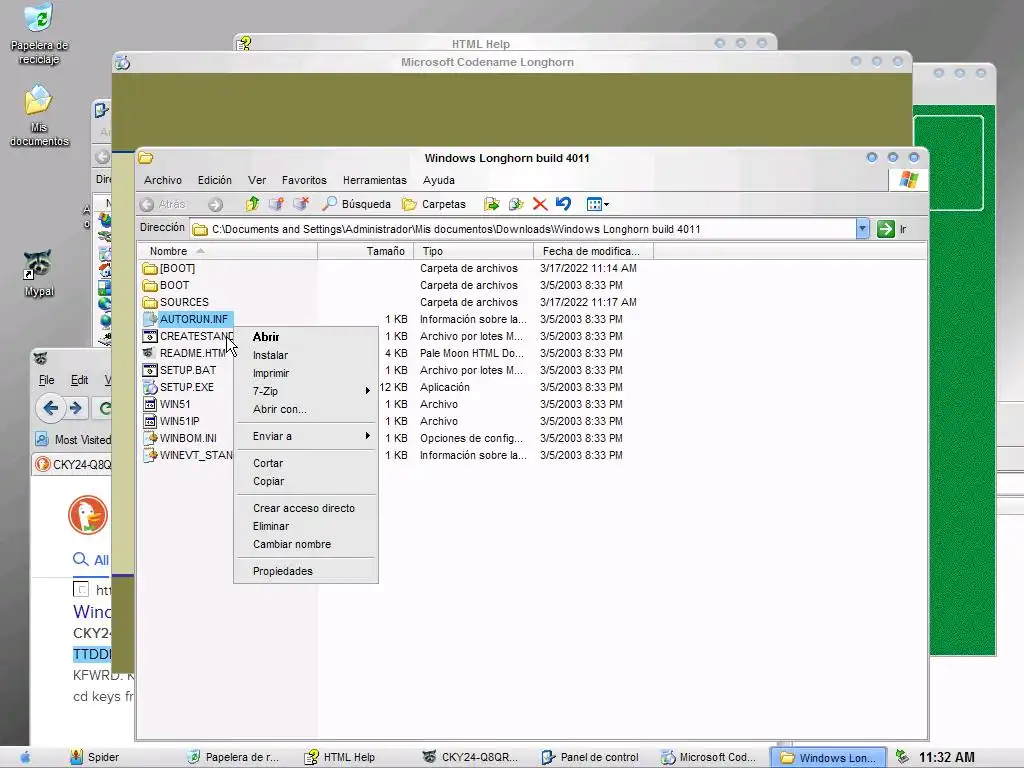Select the CREATESTAND batch file icon
The height and width of the screenshot is (768, 1024).
click(x=150, y=336)
